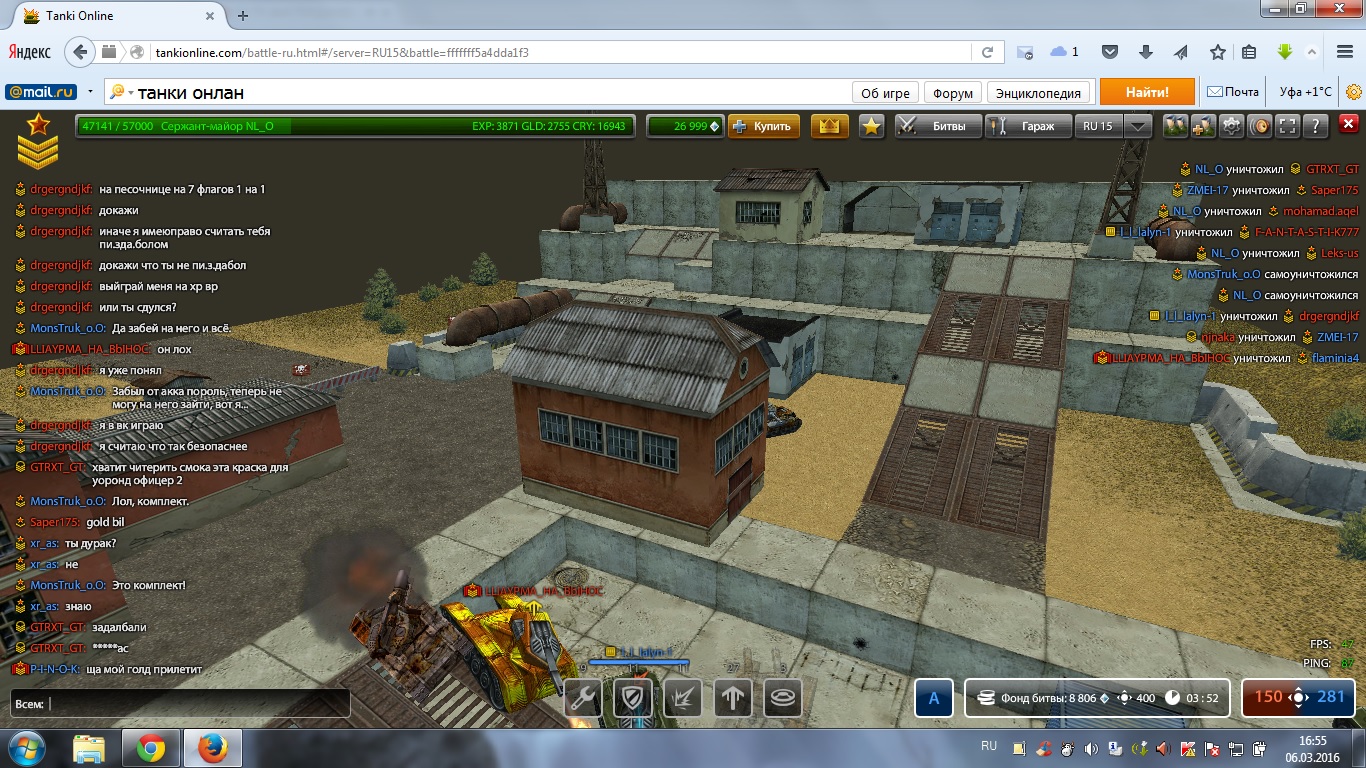This screenshot has height=768, width=1366.
Task: Click the orange Найти! search button
Action: [x=1147, y=92]
